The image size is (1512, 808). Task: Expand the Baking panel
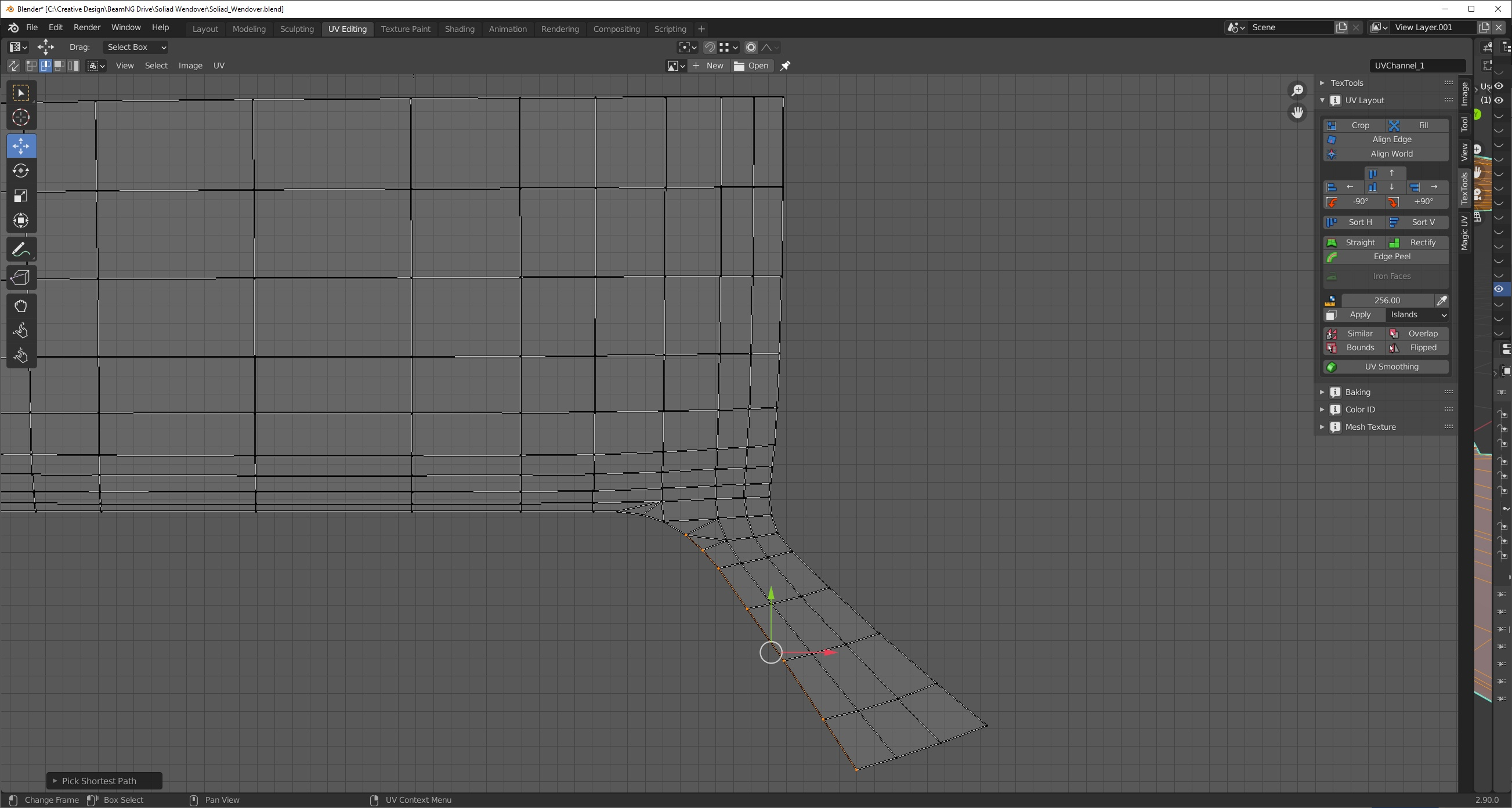point(1357,392)
